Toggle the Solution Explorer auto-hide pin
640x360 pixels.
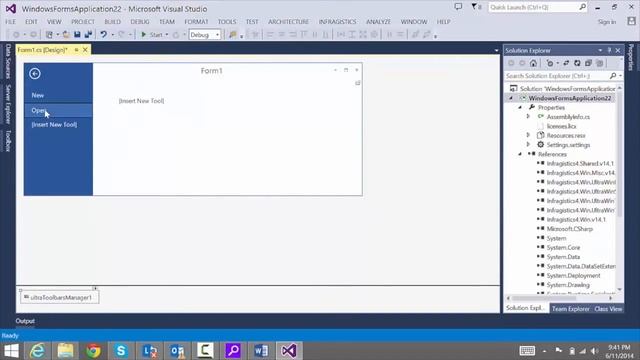point(609,50)
